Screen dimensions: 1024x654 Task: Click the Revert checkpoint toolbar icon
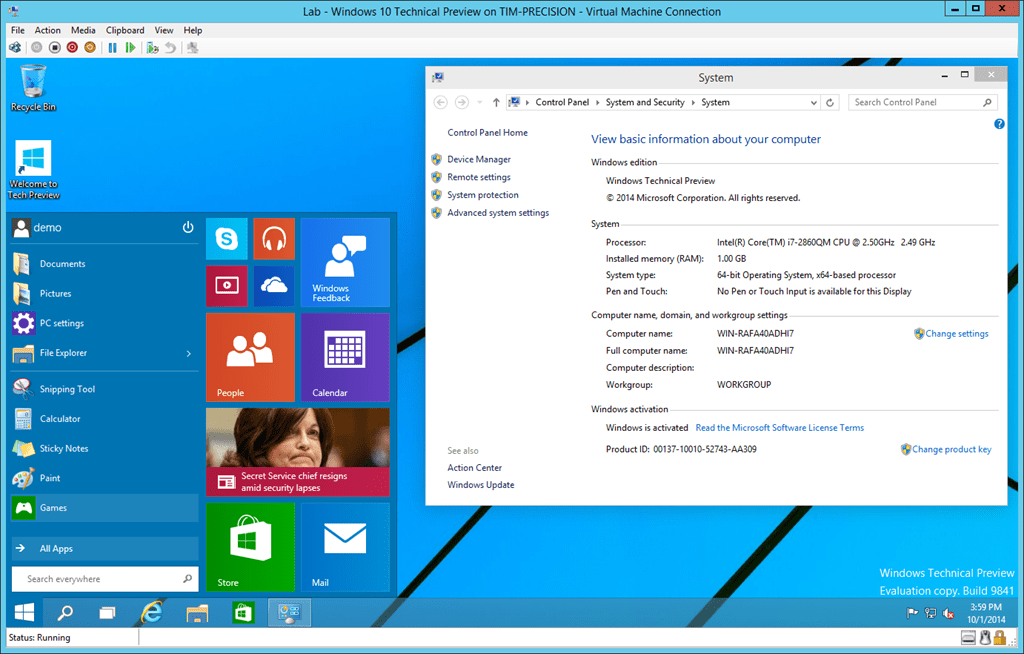point(170,48)
